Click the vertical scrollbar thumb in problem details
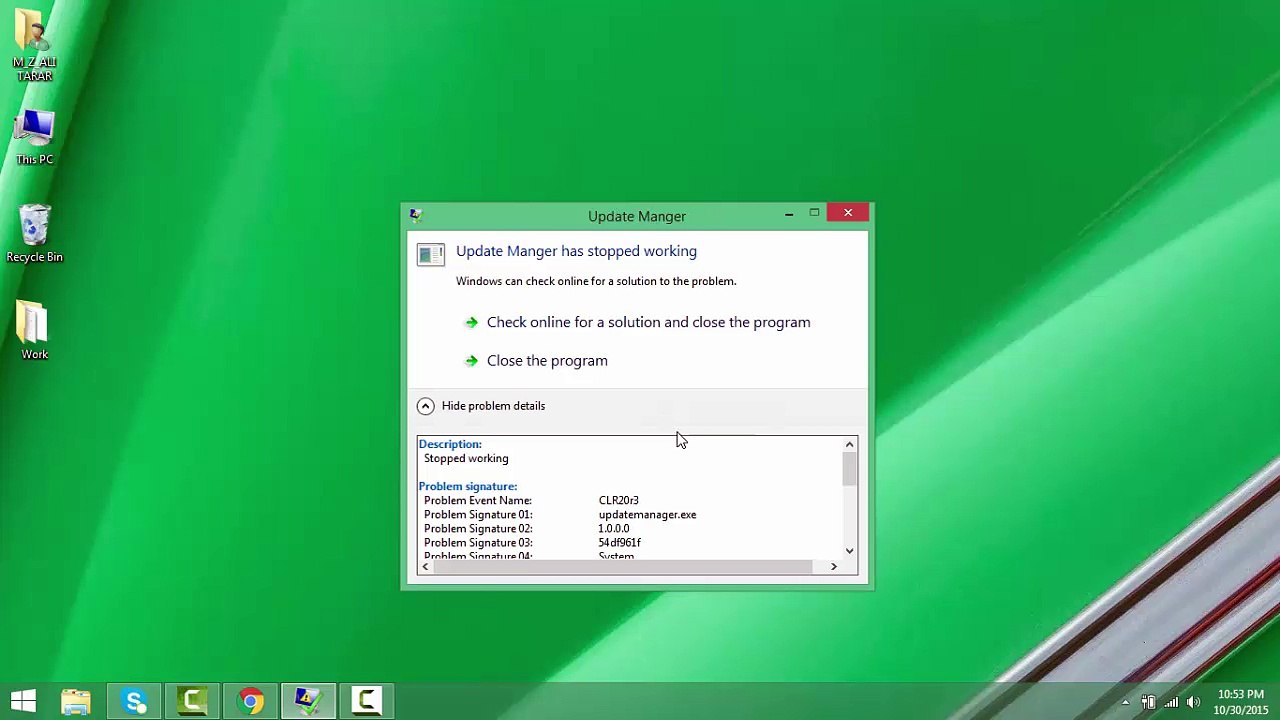The width and height of the screenshot is (1280, 720). (x=849, y=469)
